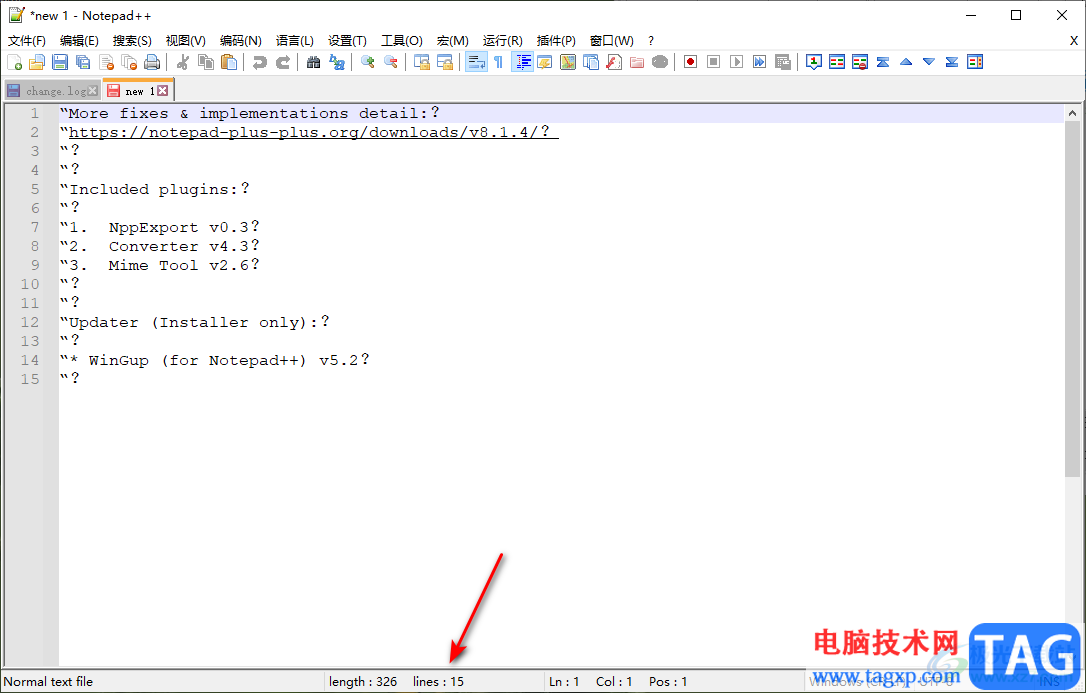Open Find with the binoculars icon
This screenshot has height=693, width=1086.
pyautogui.click(x=314, y=62)
